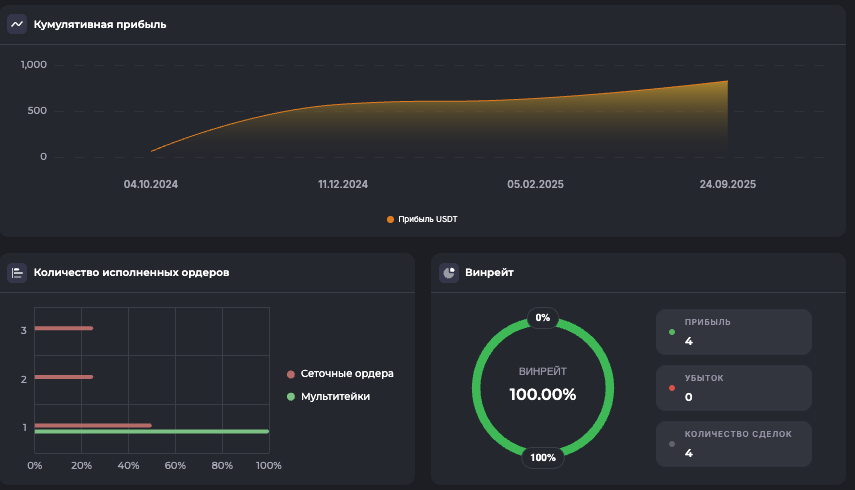Click the line chart icon beside Кумулятивная прибыль
Viewport: 855px width, 490px height.
[x=17, y=24]
